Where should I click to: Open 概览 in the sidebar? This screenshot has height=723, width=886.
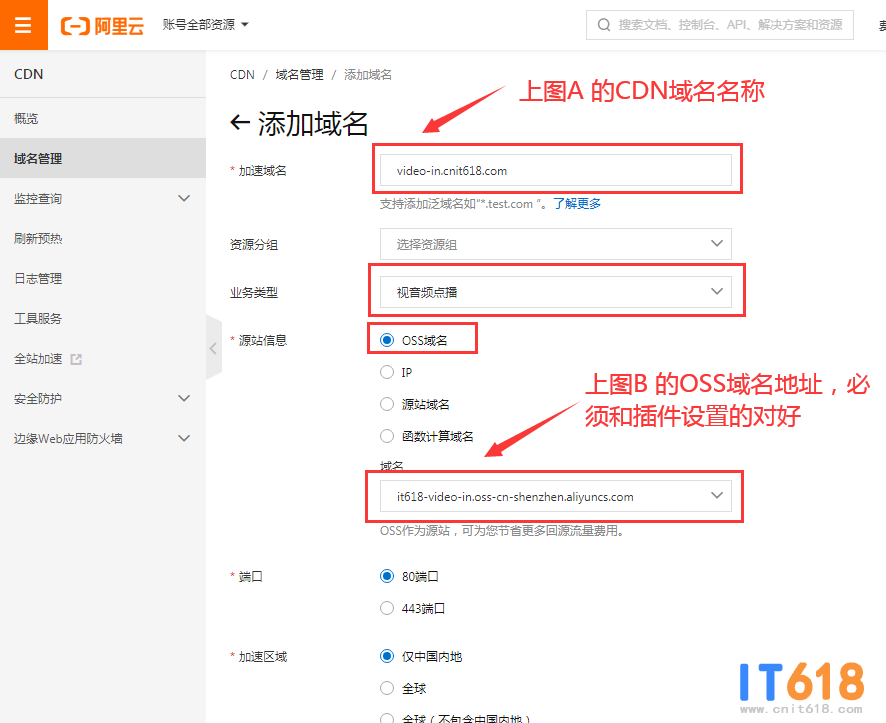tap(103, 119)
